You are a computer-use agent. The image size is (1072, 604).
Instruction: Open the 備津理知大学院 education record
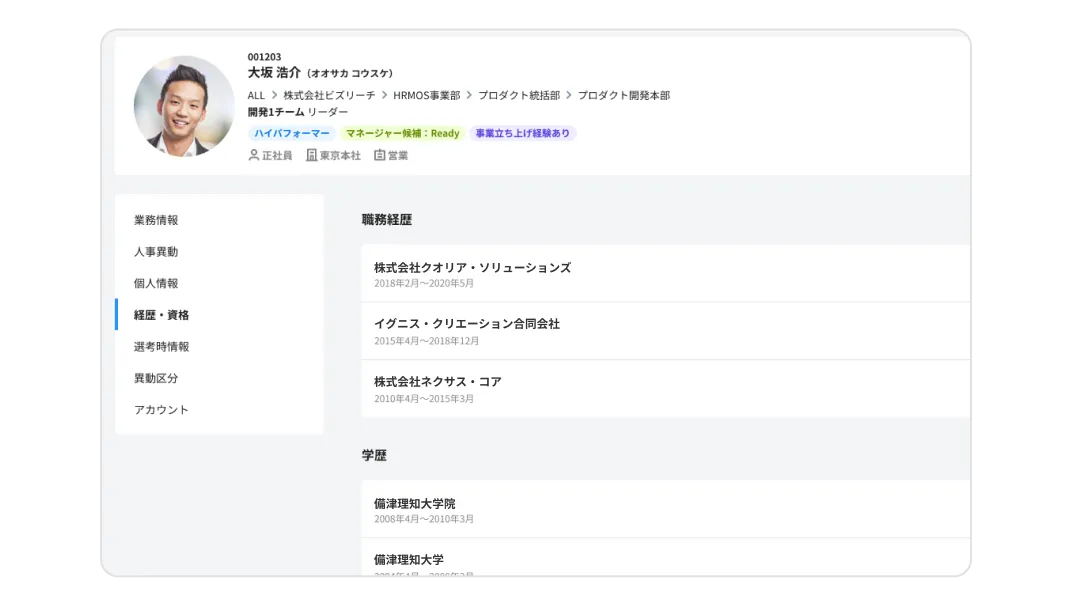pos(413,504)
